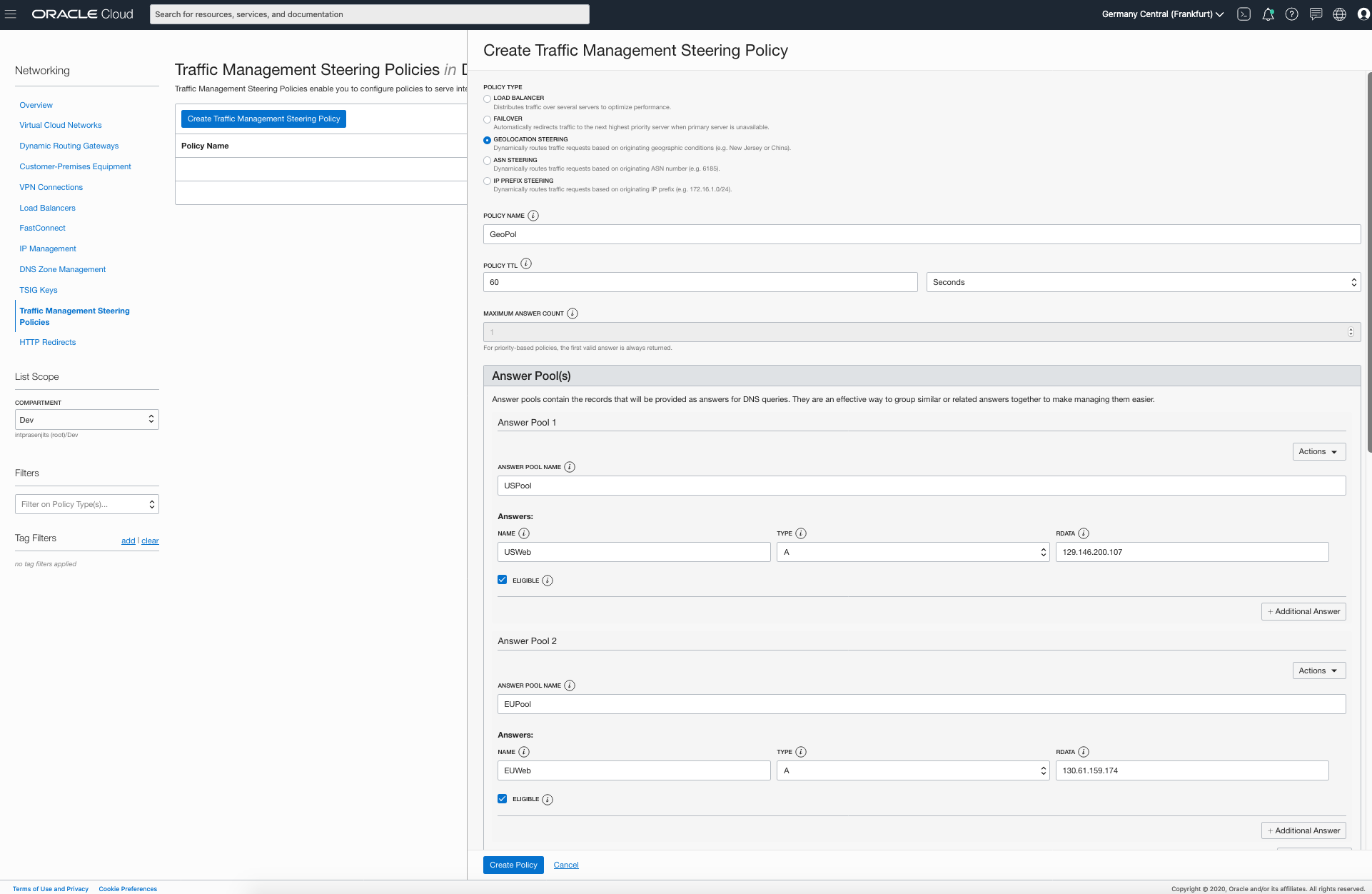1372x894 pixels.
Task: Open the Dev compartment dropdown
Action: click(x=86, y=420)
